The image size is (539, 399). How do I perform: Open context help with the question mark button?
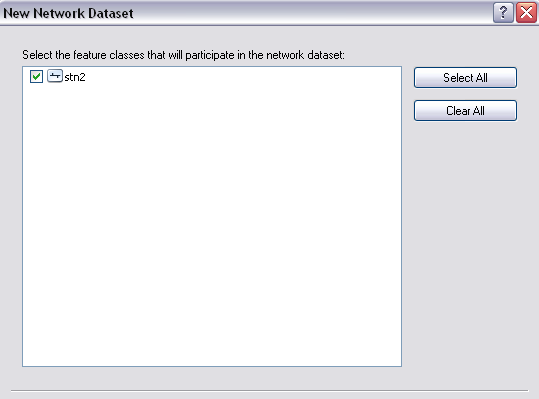pyautogui.click(x=503, y=13)
